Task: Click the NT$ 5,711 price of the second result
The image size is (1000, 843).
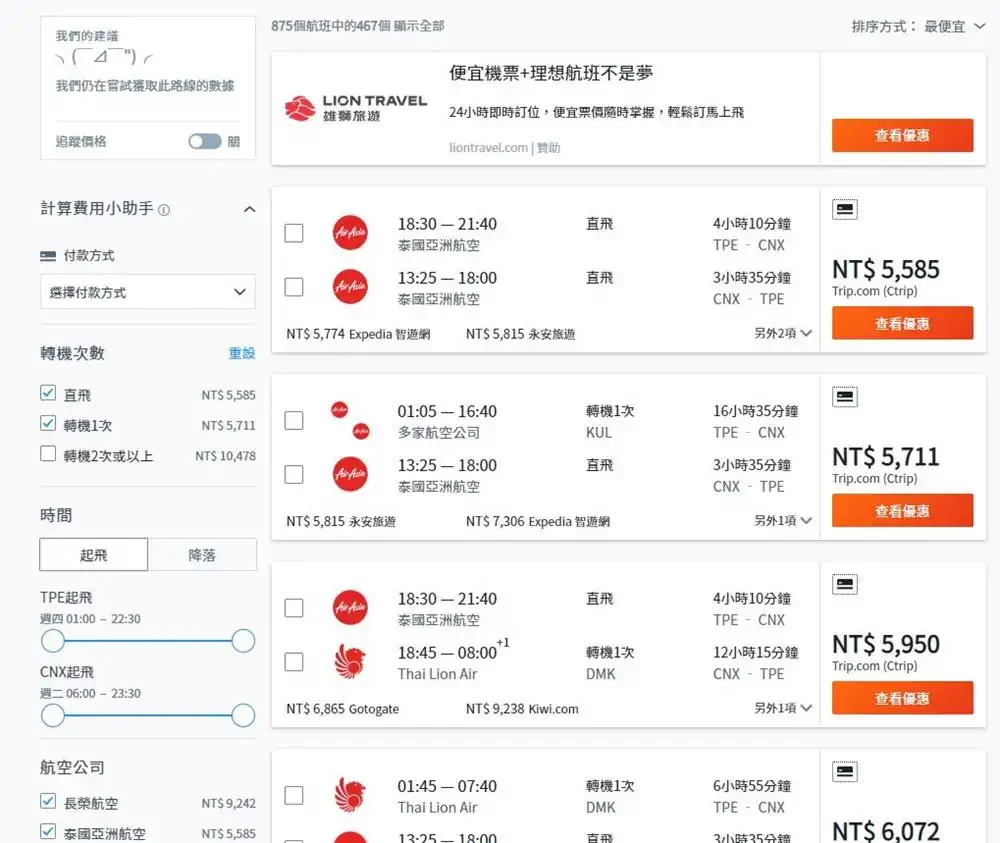Action: 886,457
